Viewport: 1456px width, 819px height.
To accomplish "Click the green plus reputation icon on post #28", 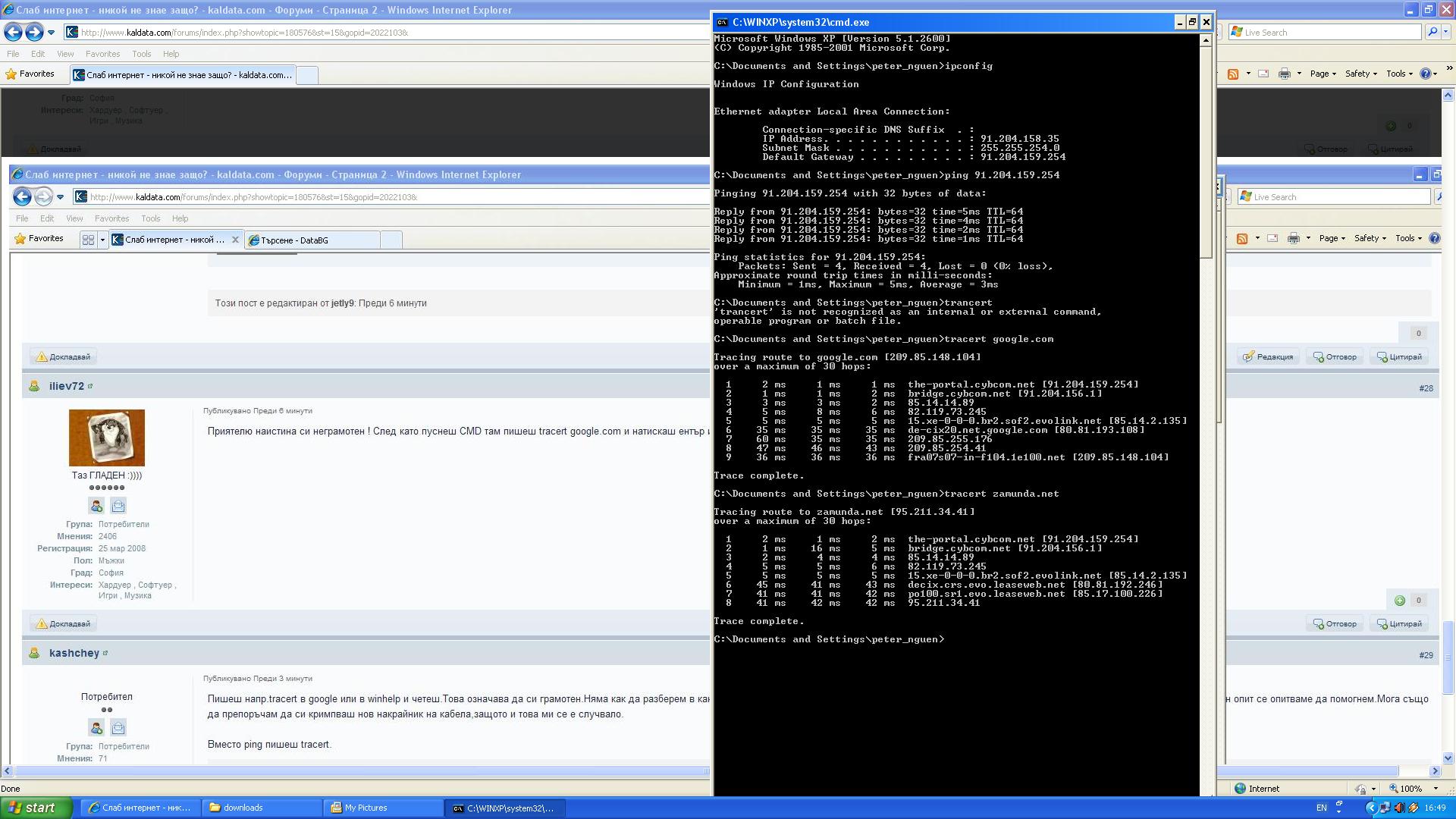I will [1400, 601].
